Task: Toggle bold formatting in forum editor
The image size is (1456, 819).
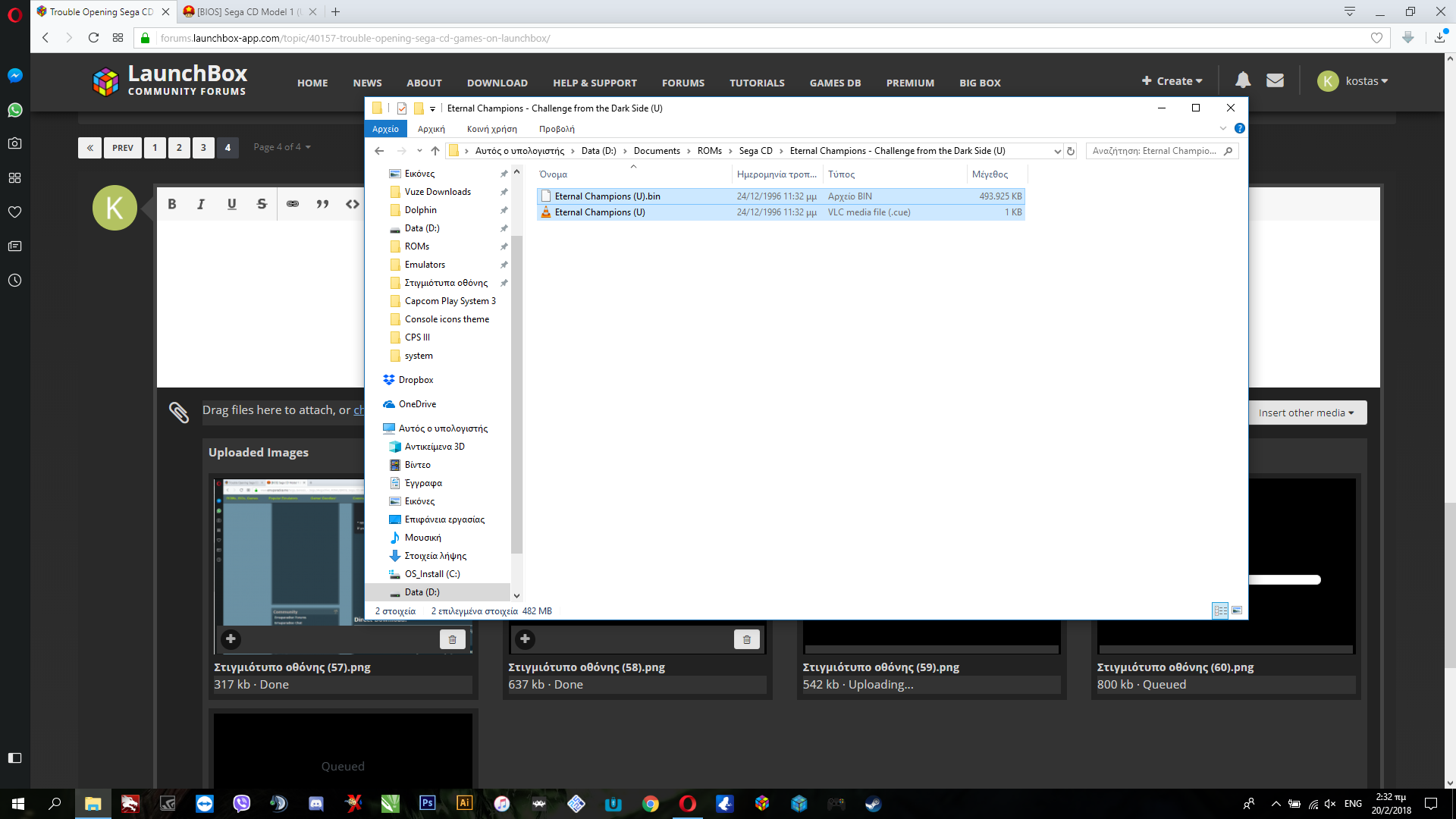Action: (x=172, y=204)
